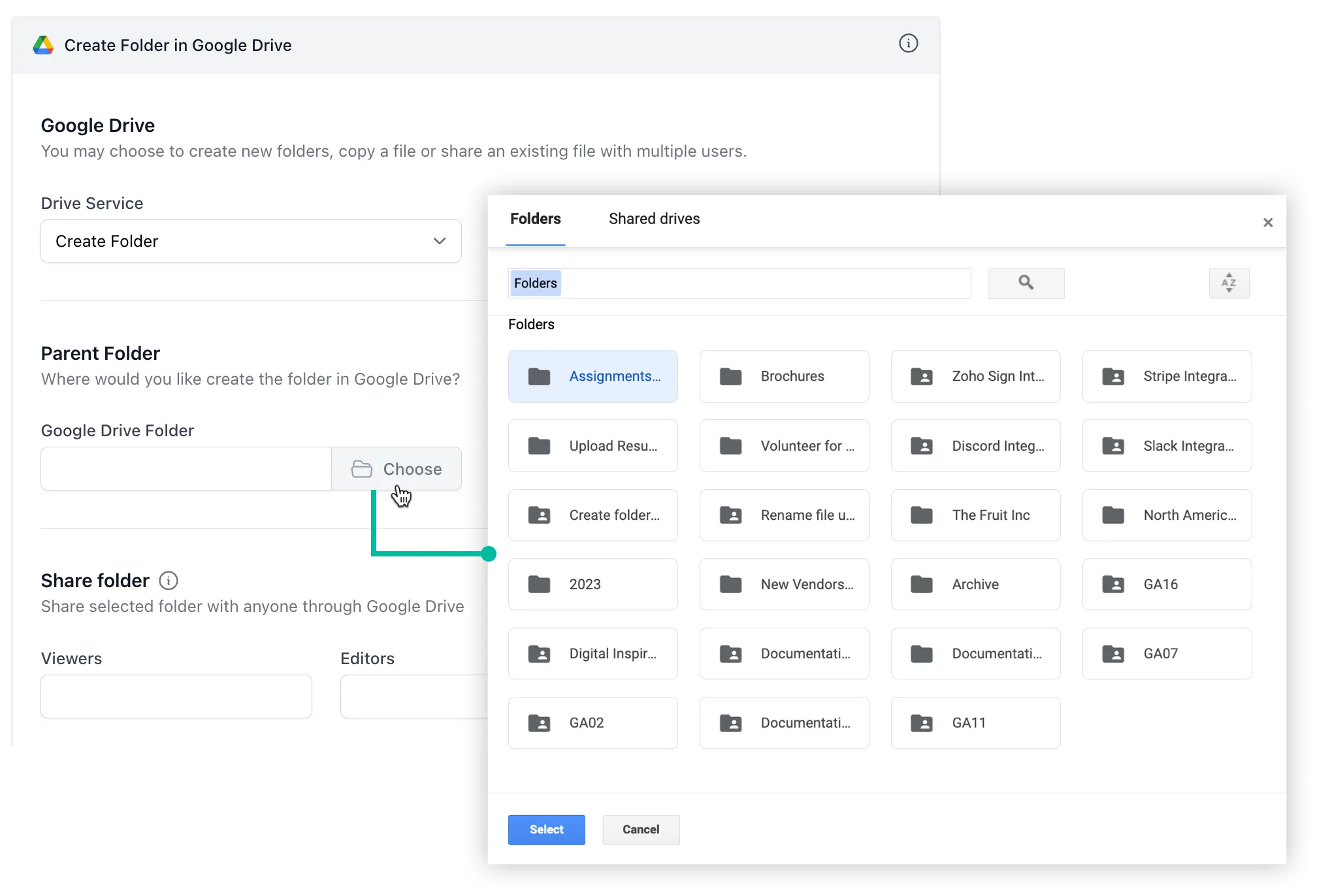Switch to the Folders tab
The height and width of the screenshot is (896, 1330).
point(535,219)
